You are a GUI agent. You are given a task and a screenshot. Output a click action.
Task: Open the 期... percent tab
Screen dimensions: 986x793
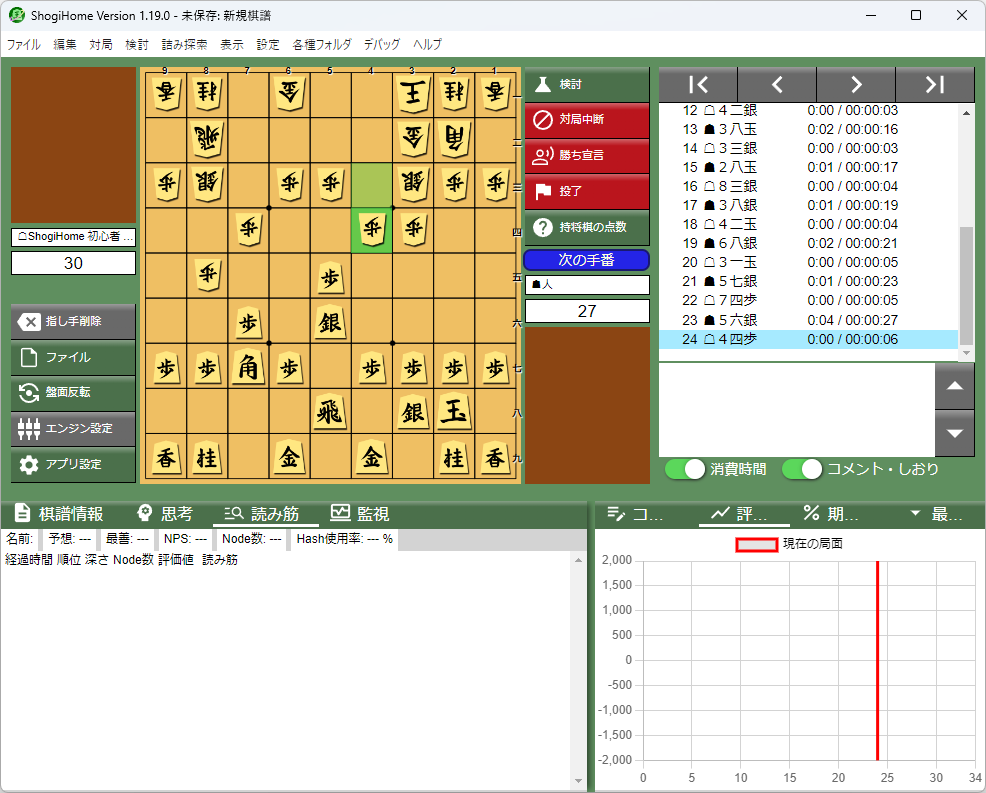tap(831, 514)
